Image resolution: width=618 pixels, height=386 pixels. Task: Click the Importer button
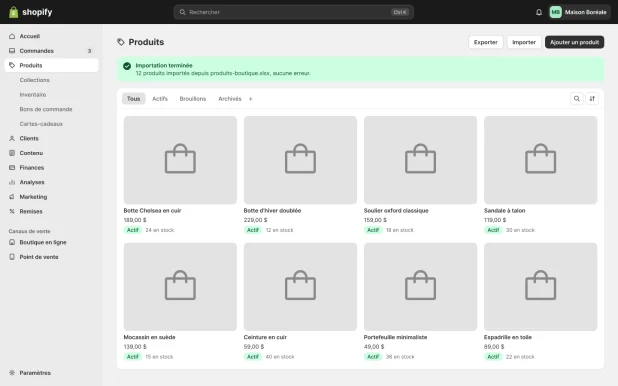(524, 42)
